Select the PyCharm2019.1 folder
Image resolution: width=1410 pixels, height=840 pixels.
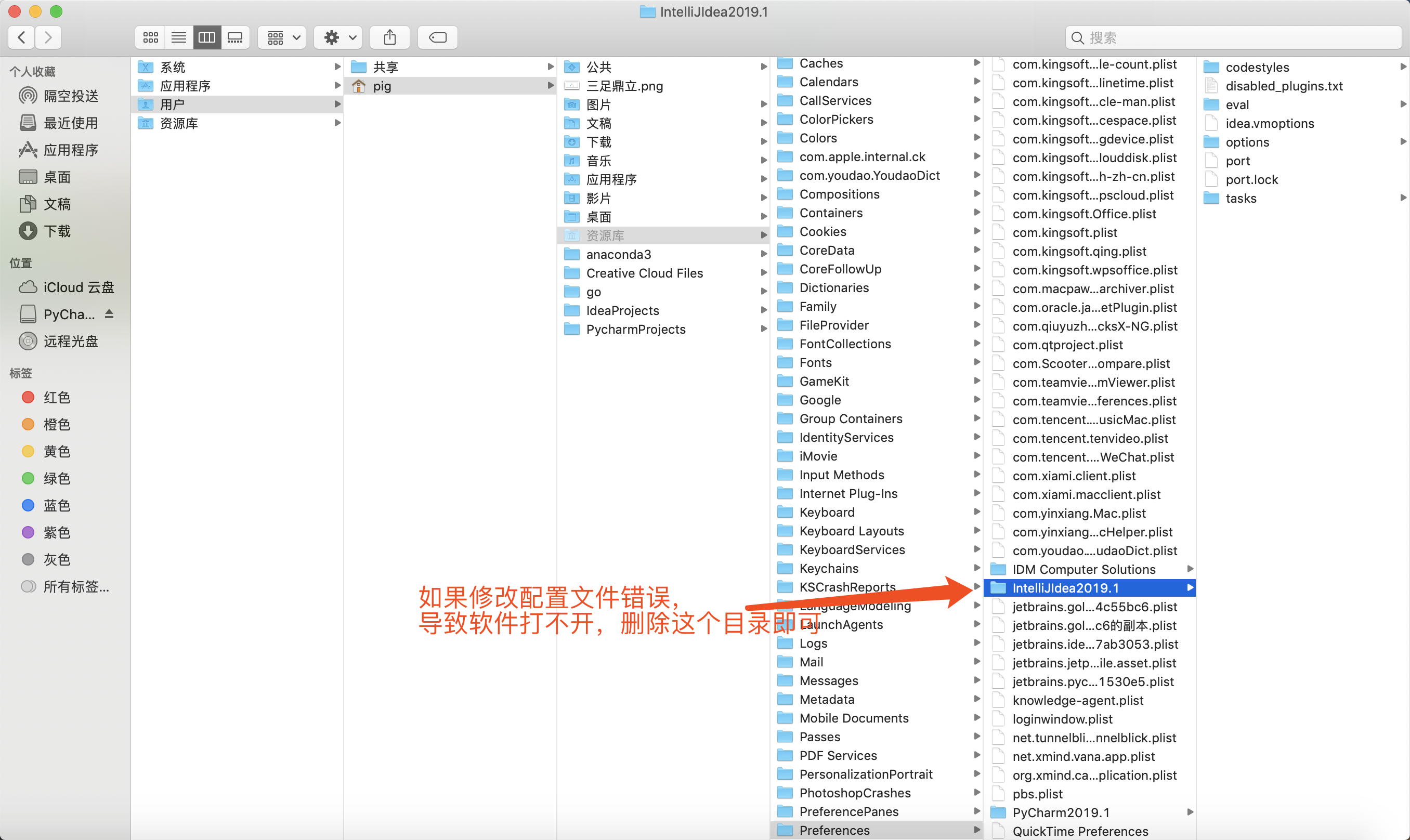[1060, 812]
